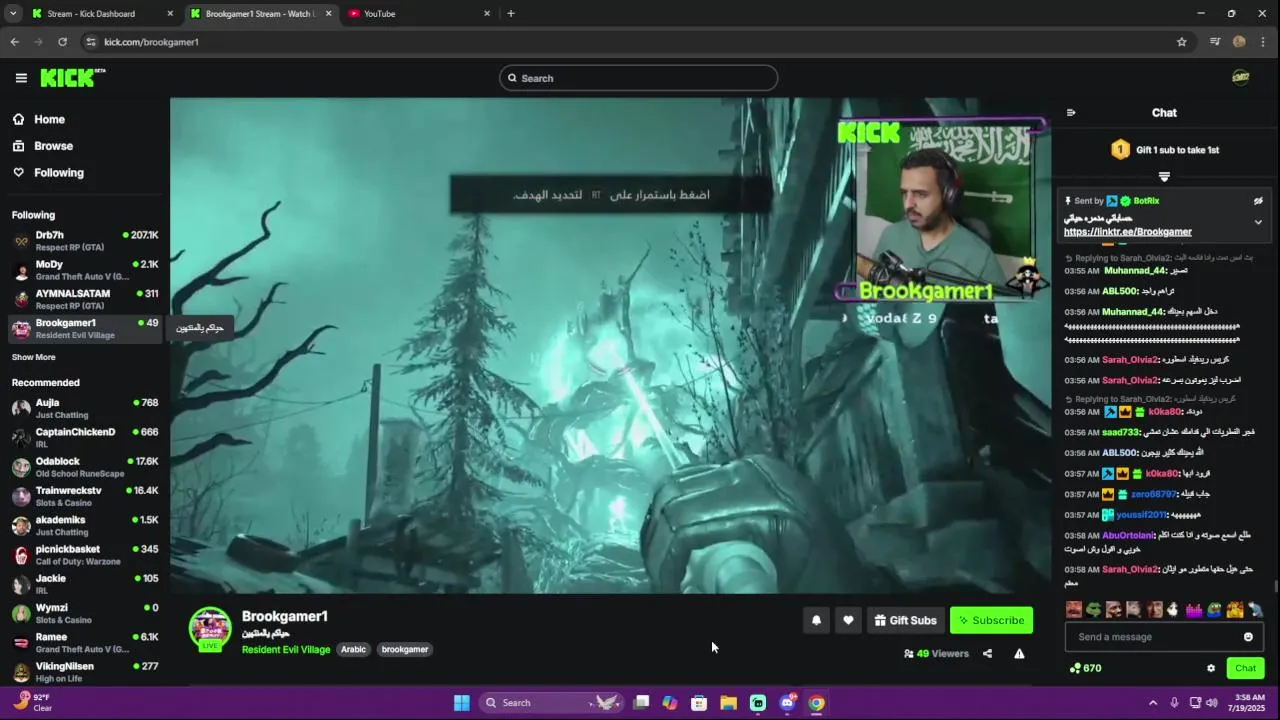This screenshot has width=1280, height=720.
Task: Open VikingNilsen recommended channel
Action: (x=85, y=672)
